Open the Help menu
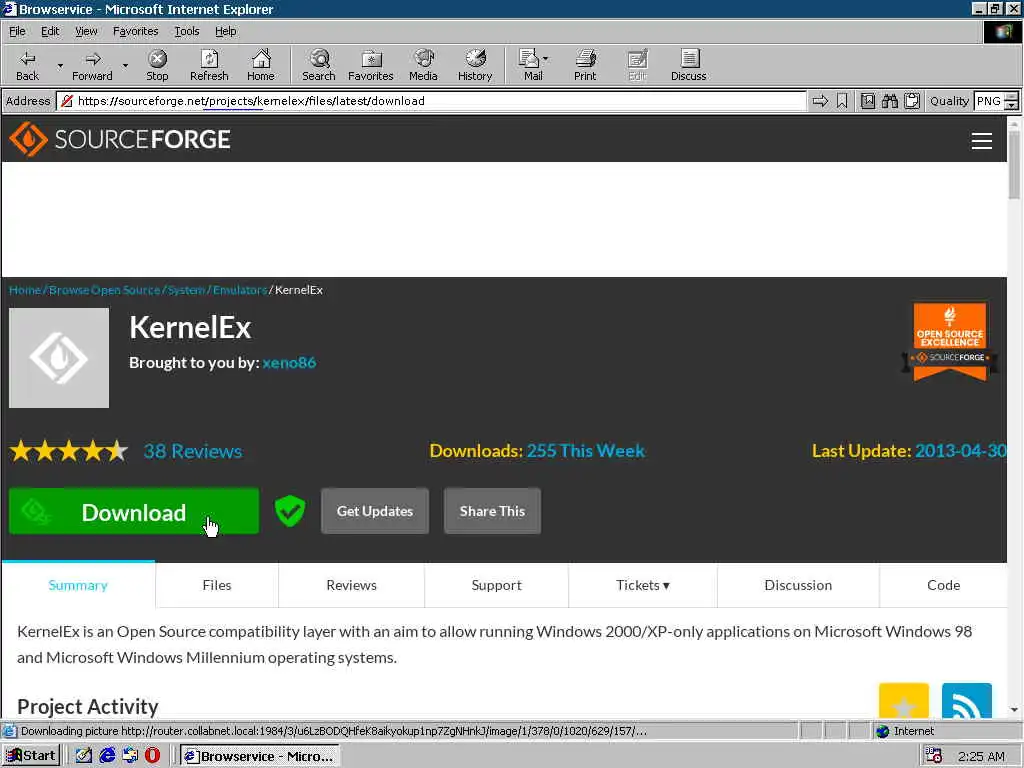This screenshot has width=1024, height=768. click(x=225, y=31)
